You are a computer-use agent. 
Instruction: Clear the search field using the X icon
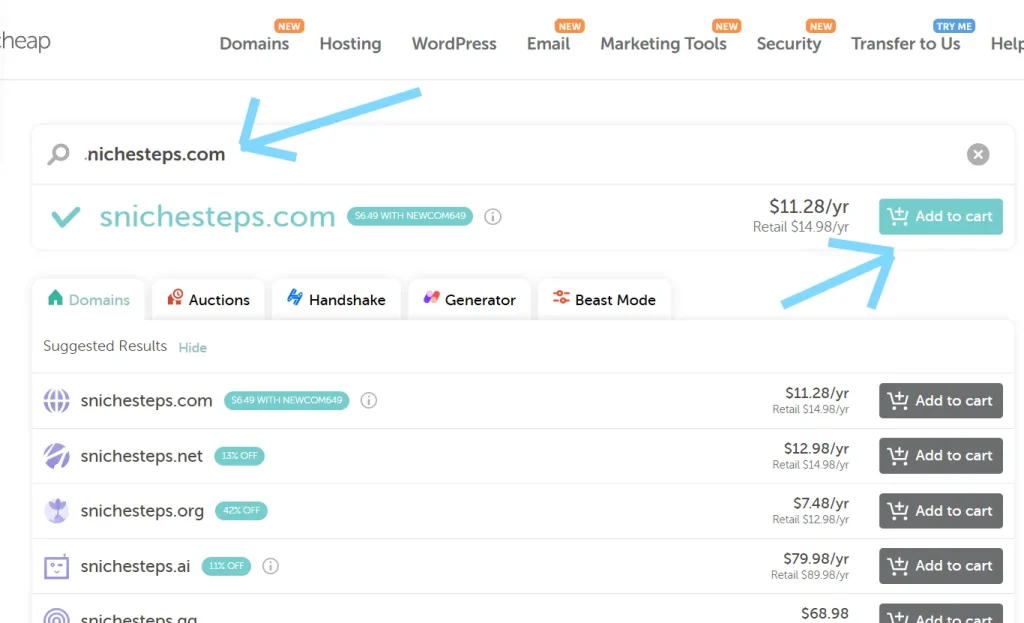[x=977, y=154]
